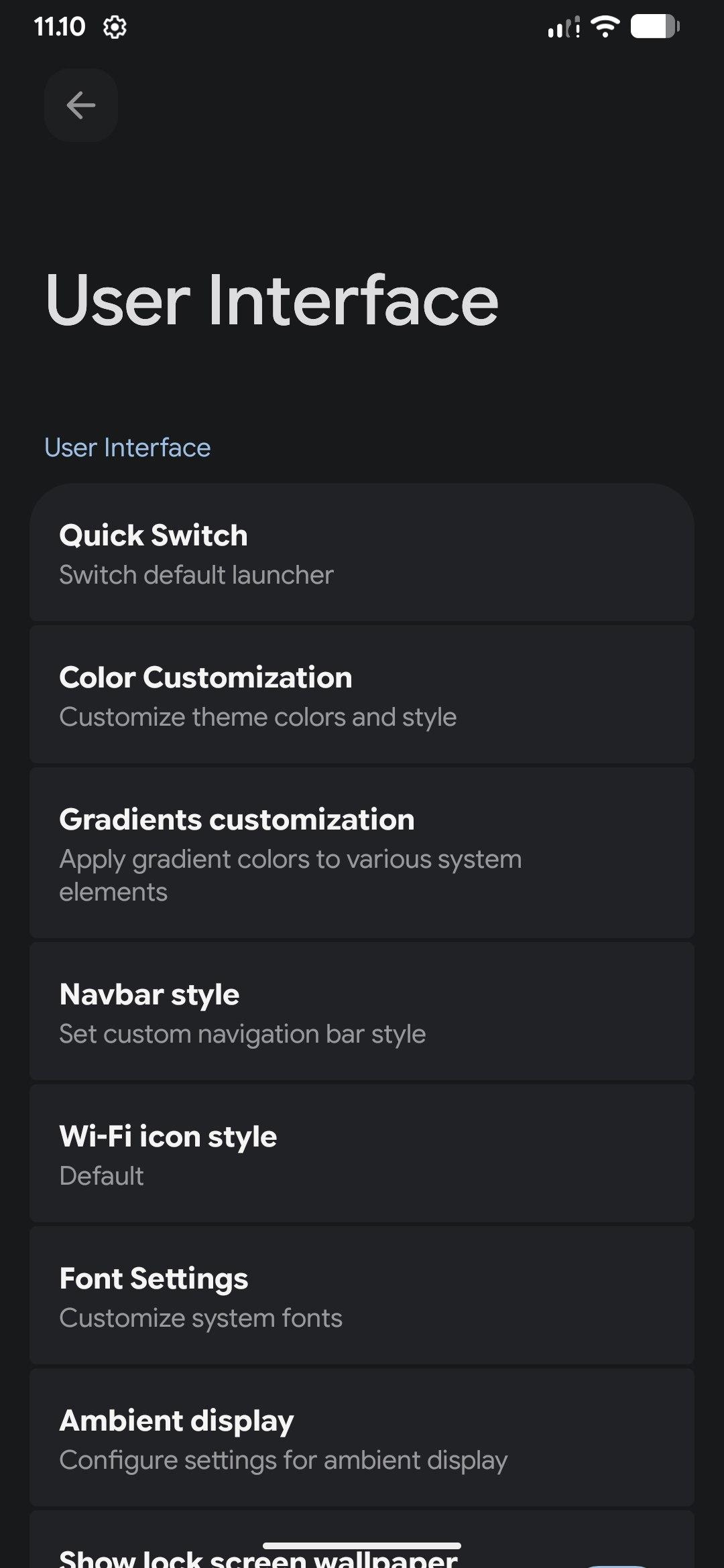
Task: Open Quick Switch launcher settings
Action: pos(361,553)
